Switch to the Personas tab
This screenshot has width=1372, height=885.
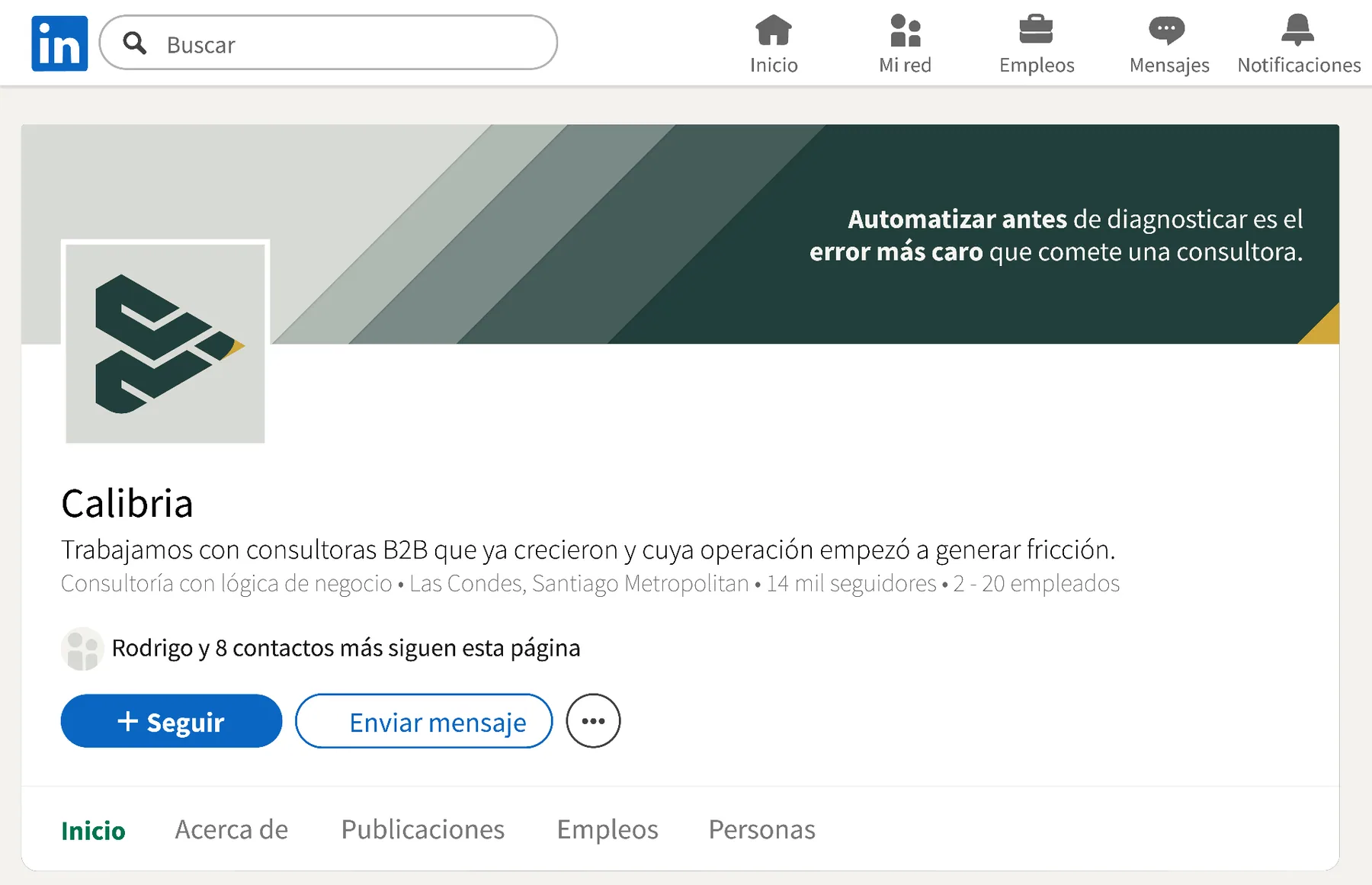point(762,829)
